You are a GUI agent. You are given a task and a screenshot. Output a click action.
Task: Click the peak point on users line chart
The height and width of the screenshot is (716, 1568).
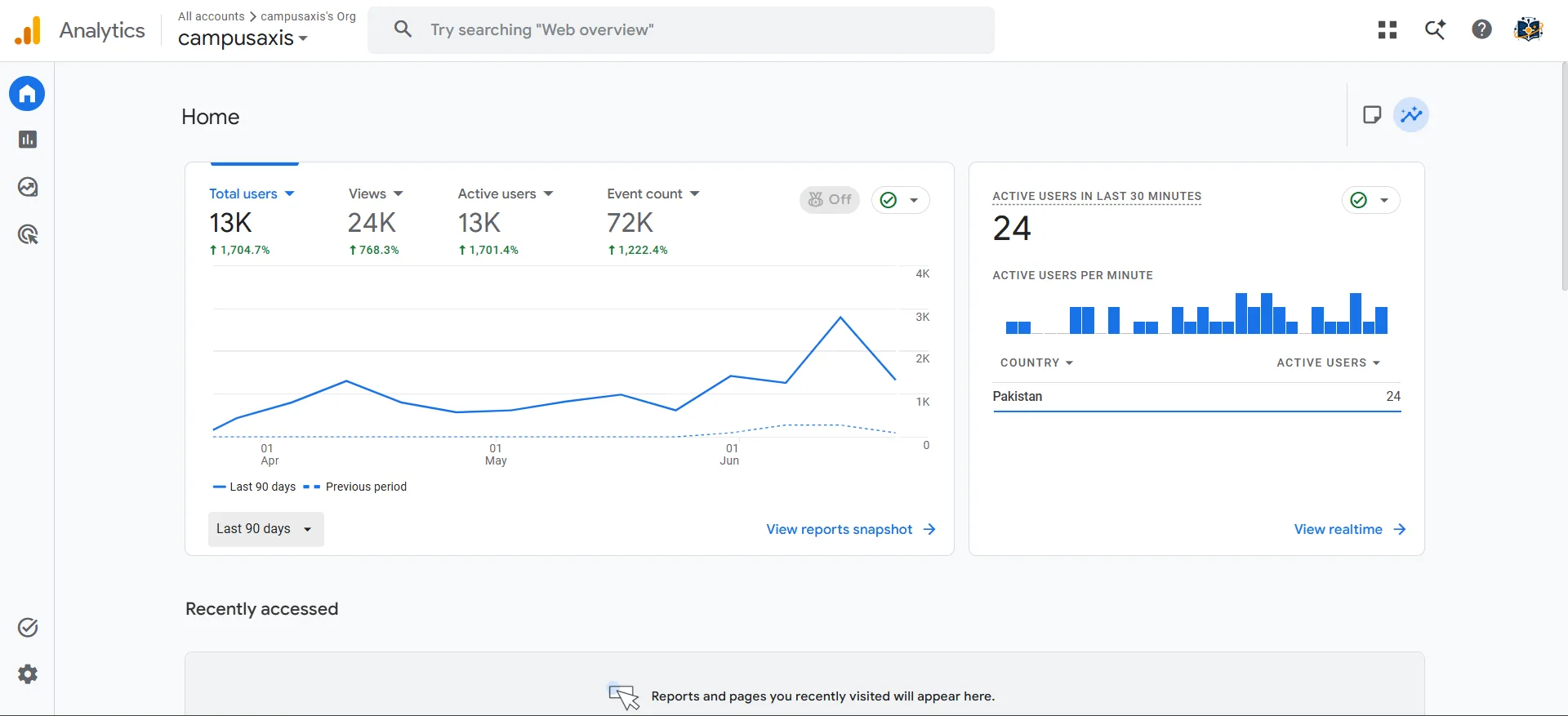click(x=840, y=318)
